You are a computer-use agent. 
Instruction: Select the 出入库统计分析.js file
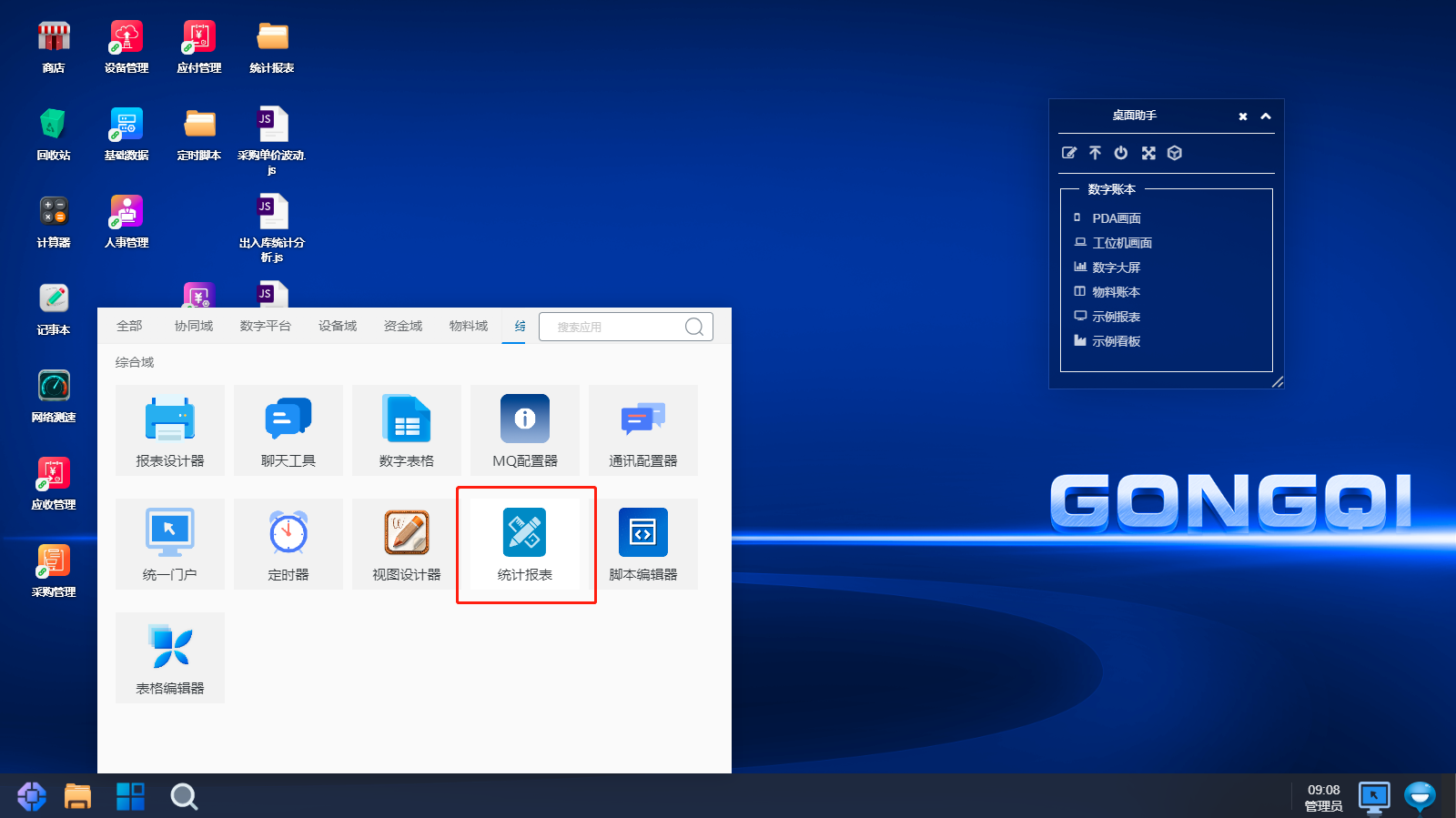click(272, 228)
